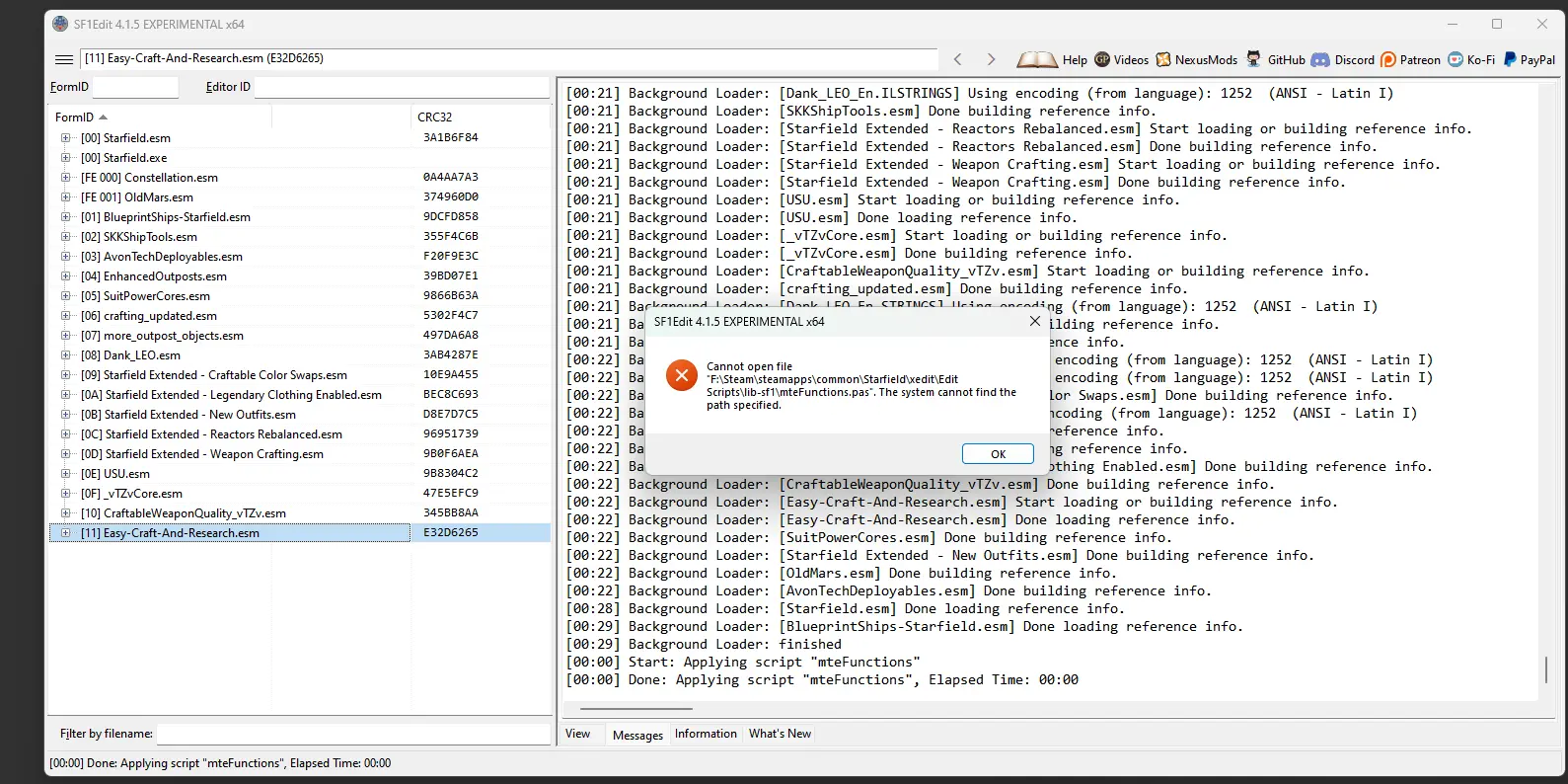Screen dimensions: 1568x784
Task: Click messages vertical scrollbar thumb
Action: click(1546, 668)
